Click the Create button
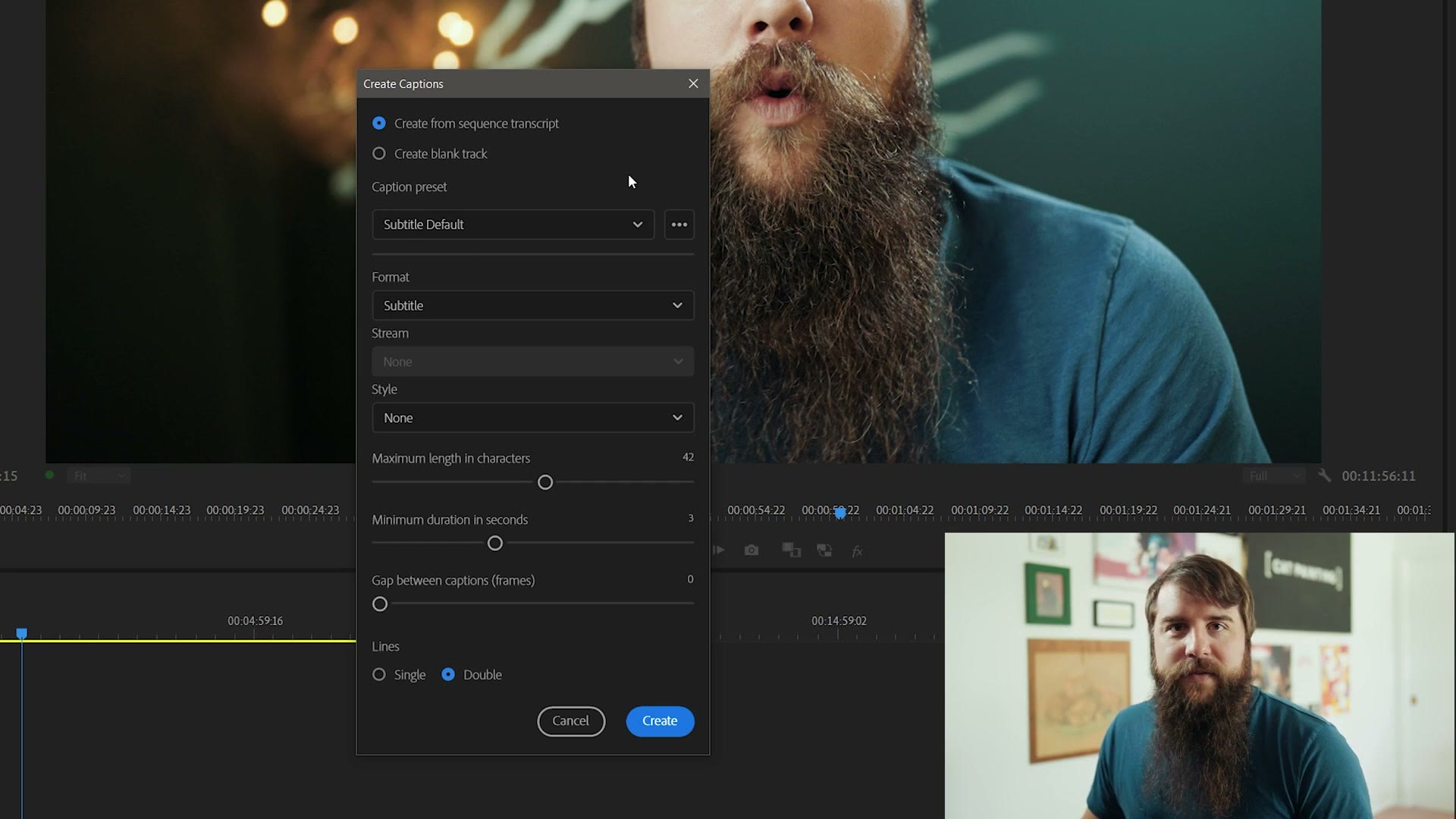Screen dimensions: 1456x819 pyautogui.click(x=660, y=721)
